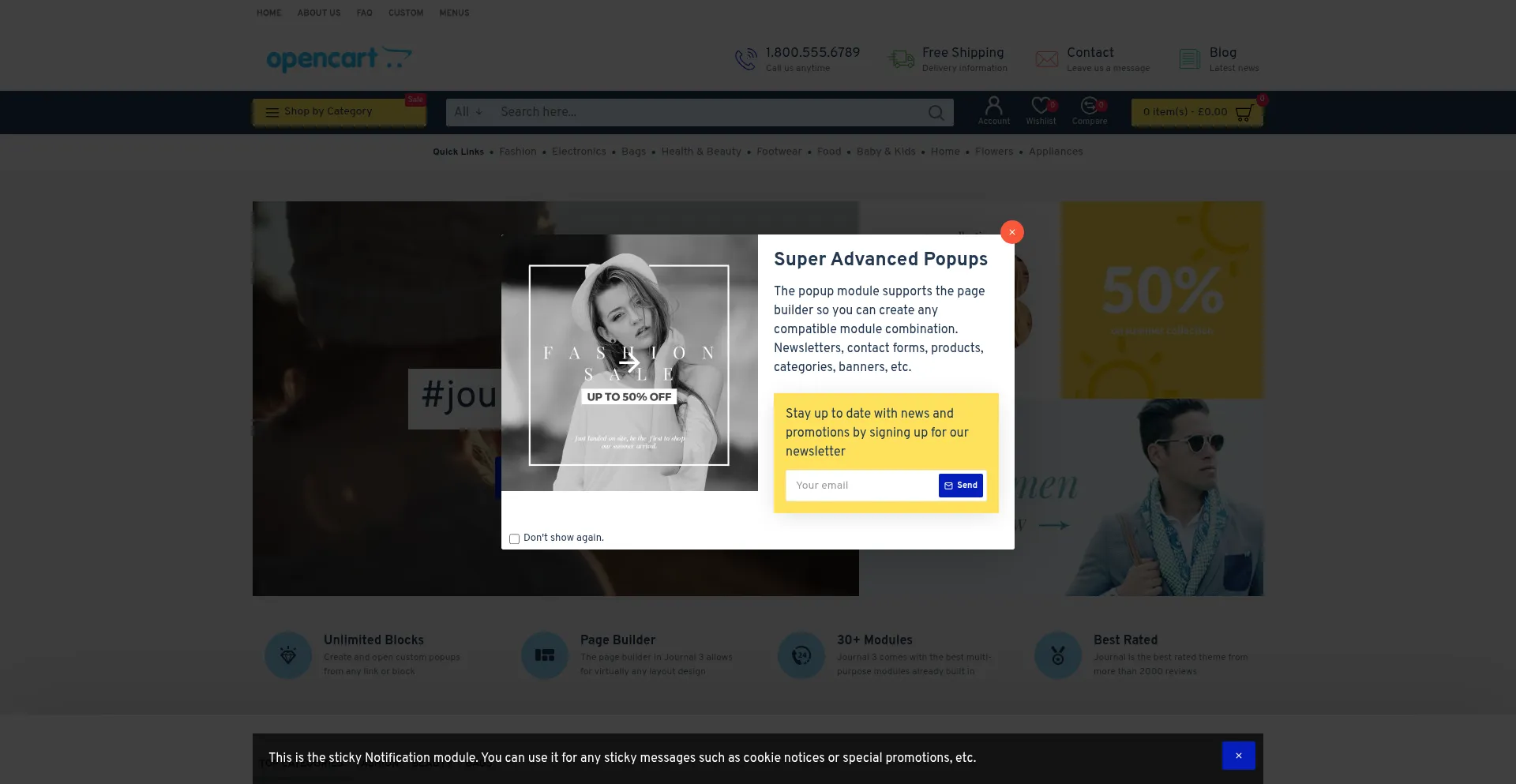Click the Page Builder heading
This screenshot has width=1516, height=784.
[618, 640]
